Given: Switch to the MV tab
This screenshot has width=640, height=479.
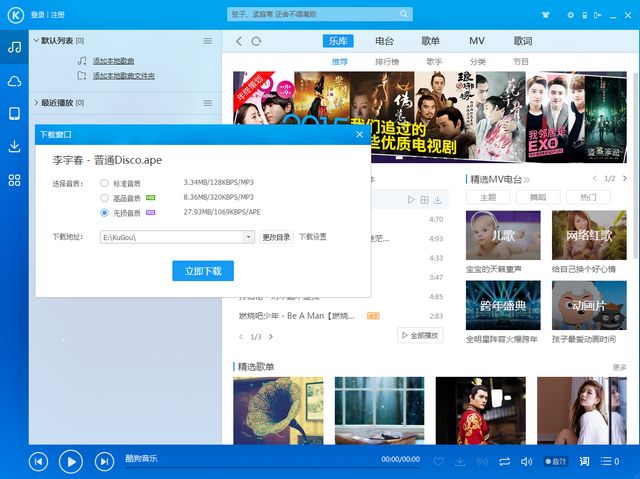Looking at the screenshot, I should pyautogui.click(x=477, y=41).
